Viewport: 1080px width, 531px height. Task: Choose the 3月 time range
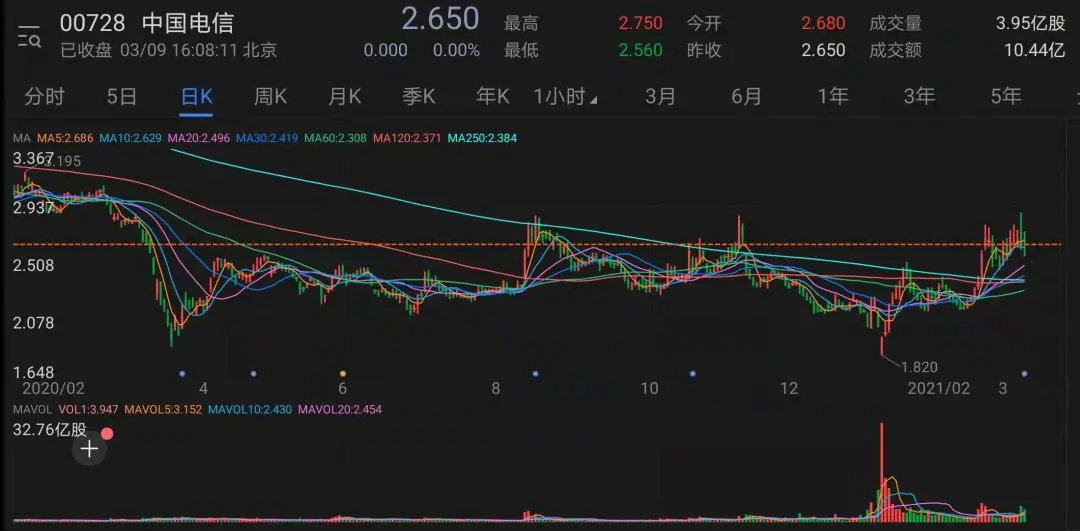click(660, 97)
